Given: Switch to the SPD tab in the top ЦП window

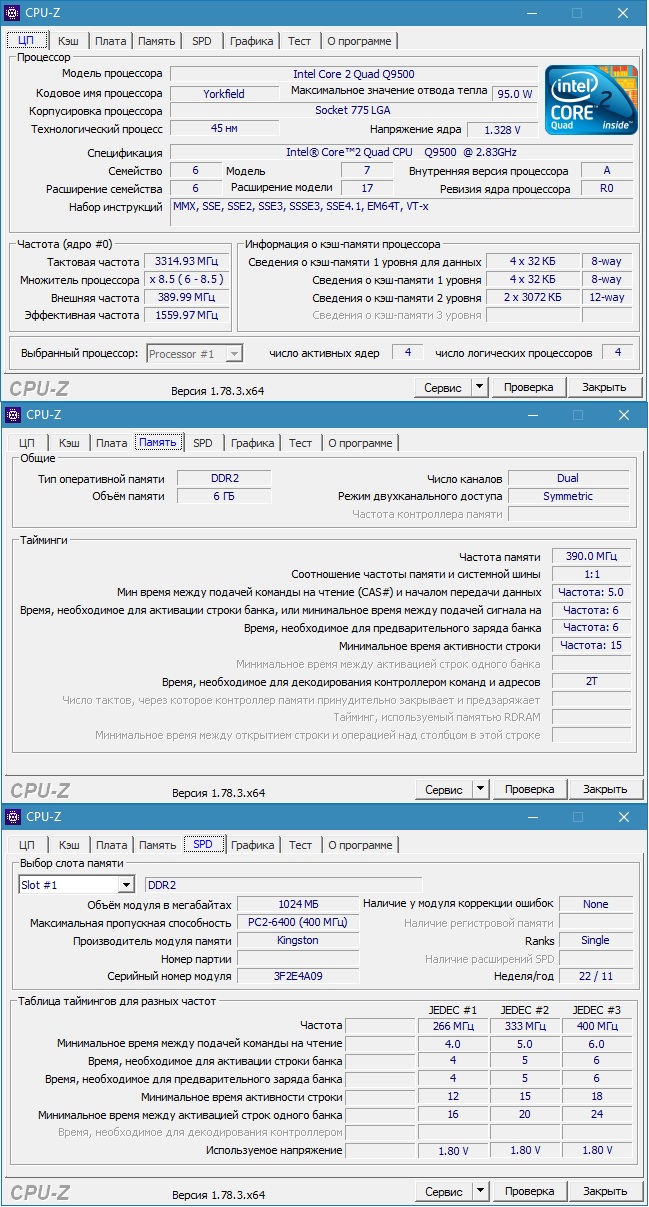Looking at the screenshot, I should [x=202, y=41].
